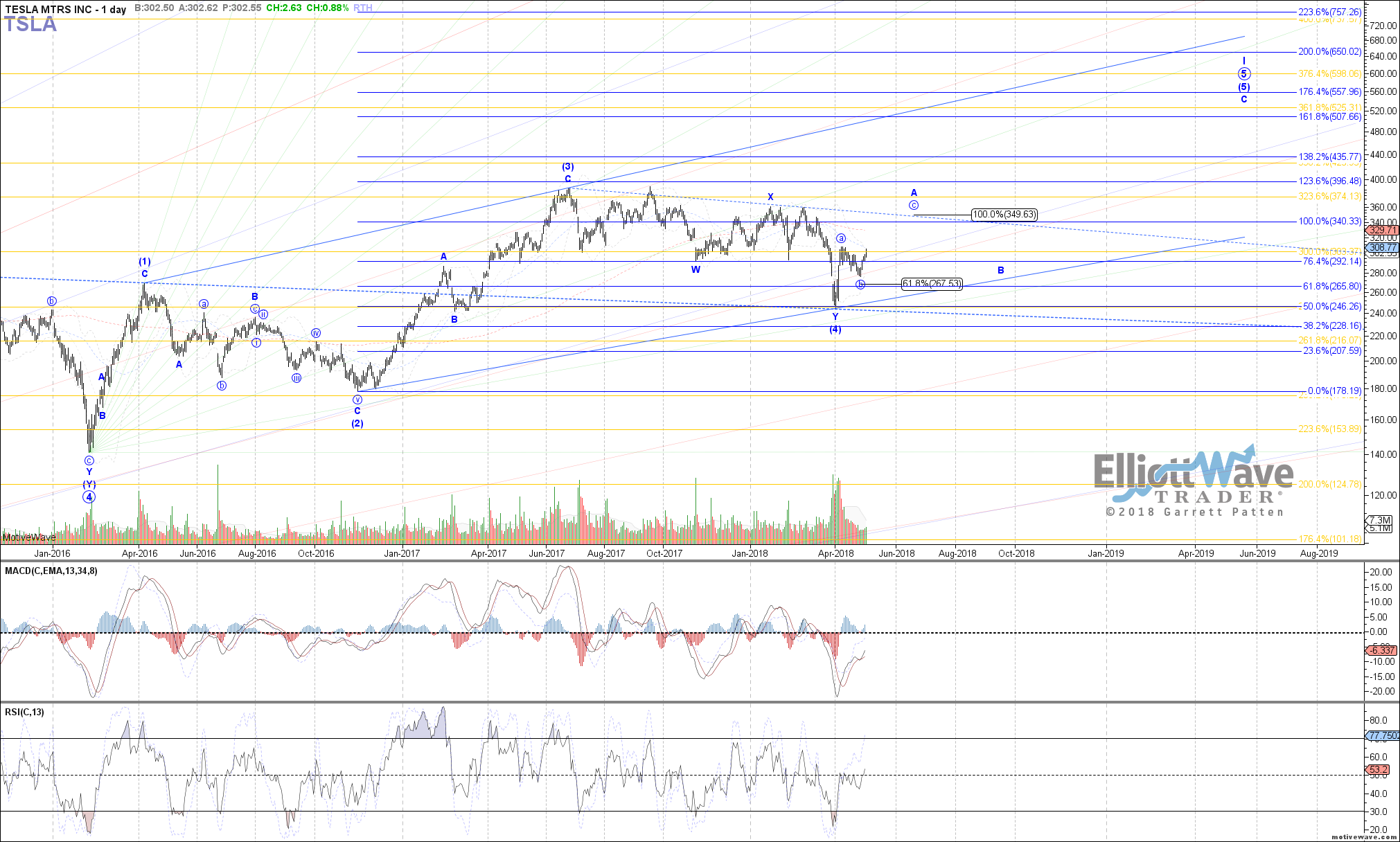The height and width of the screenshot is (842, 1400).
Task: Click the red 53.2 RSI value tag
Action: [x=1379, y=770]
